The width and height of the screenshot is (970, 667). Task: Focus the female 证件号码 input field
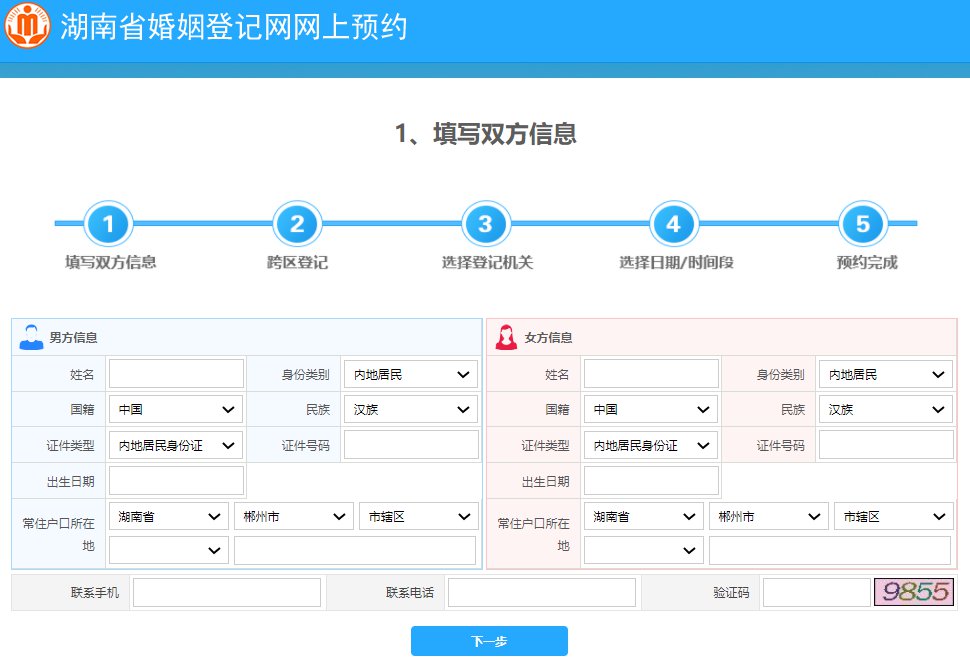[886, 445]
